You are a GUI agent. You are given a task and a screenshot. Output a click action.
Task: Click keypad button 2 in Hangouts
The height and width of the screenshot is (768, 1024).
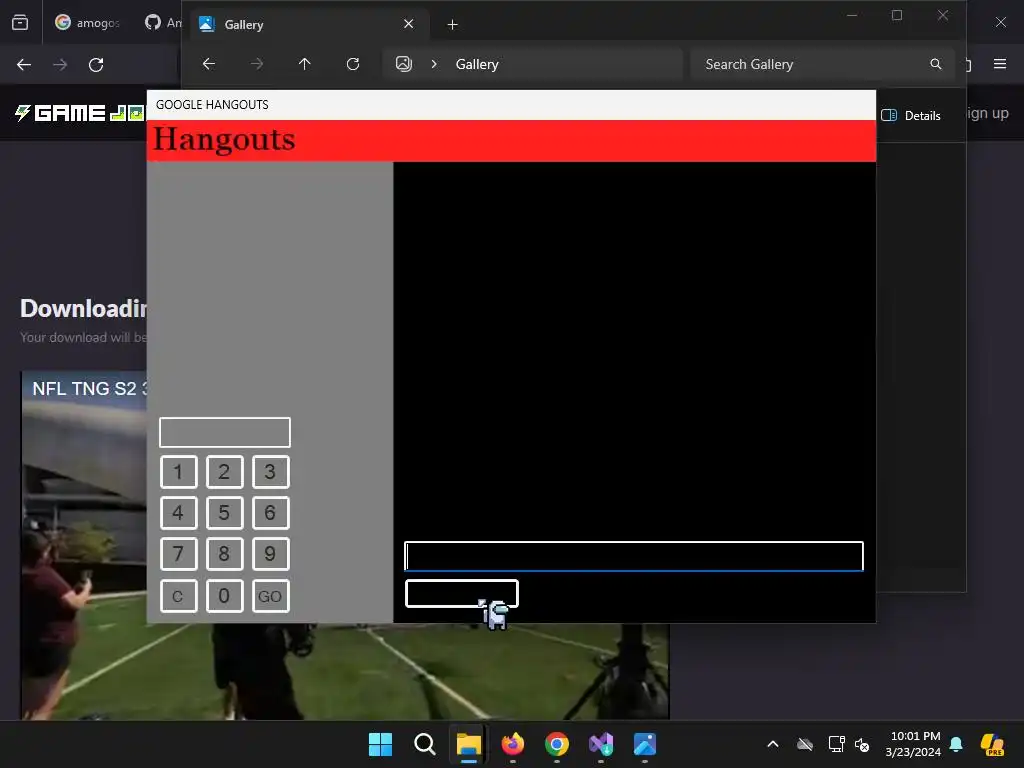pos(225,472)
